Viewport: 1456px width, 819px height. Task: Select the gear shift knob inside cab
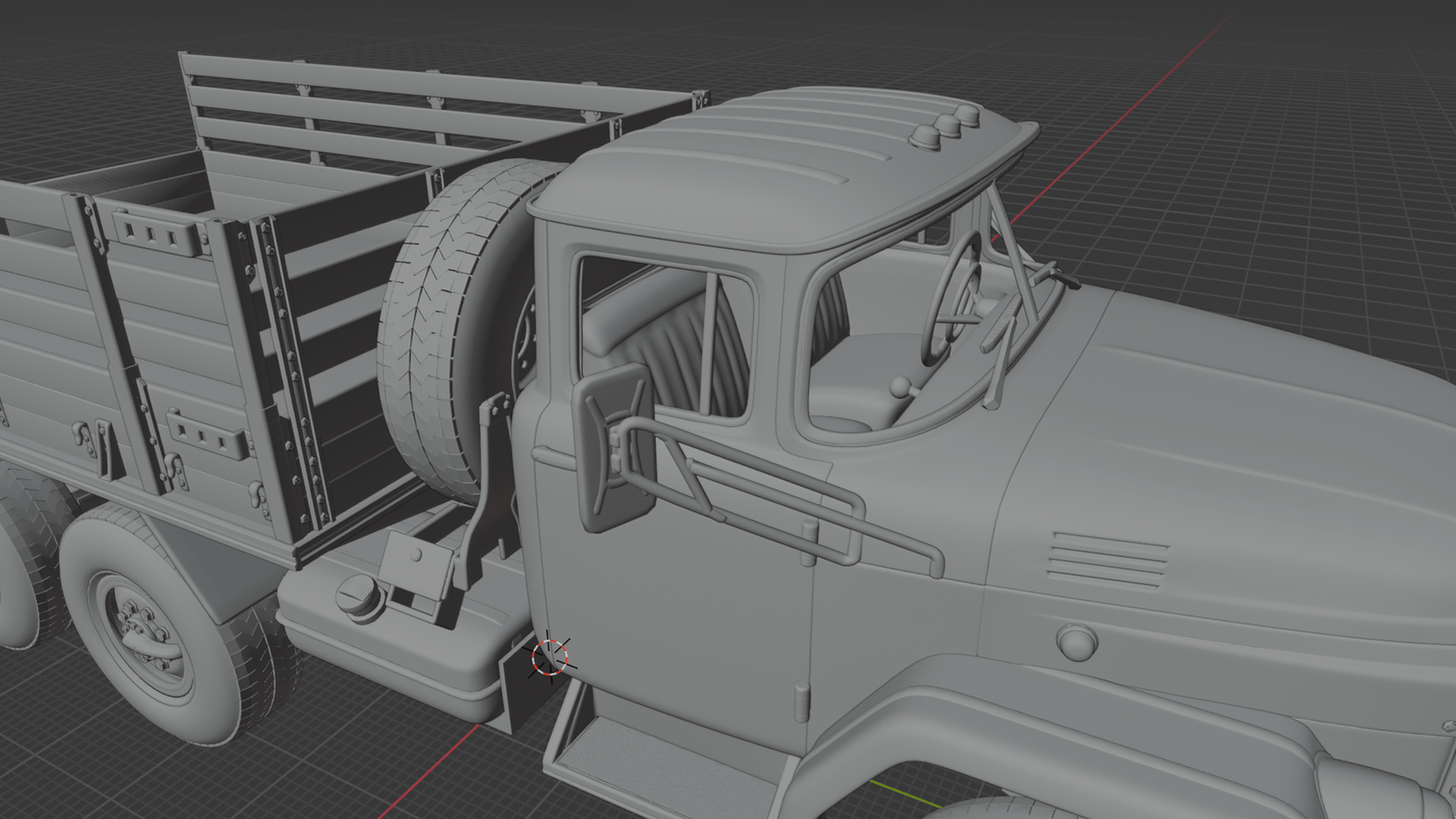coord(899,388)
